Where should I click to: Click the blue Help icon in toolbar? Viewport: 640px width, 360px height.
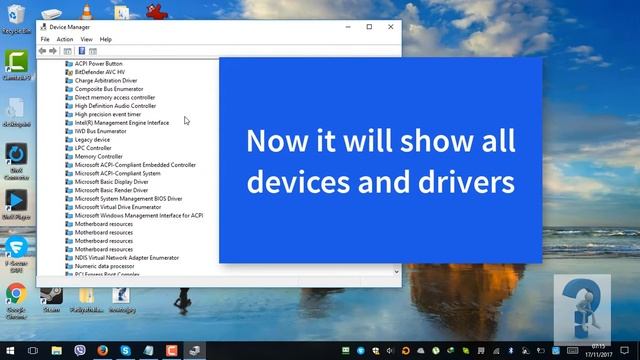[82, 51]
